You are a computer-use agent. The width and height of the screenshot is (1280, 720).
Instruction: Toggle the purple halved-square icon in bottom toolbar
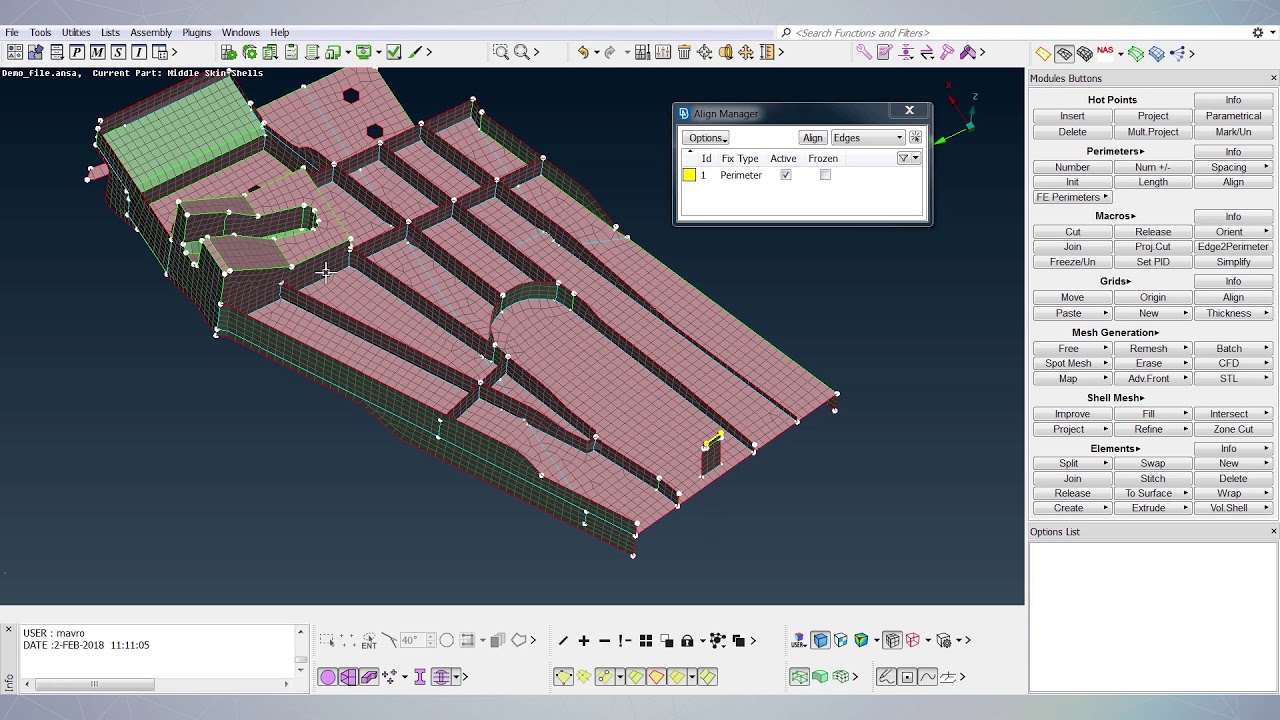click(348, 677)
